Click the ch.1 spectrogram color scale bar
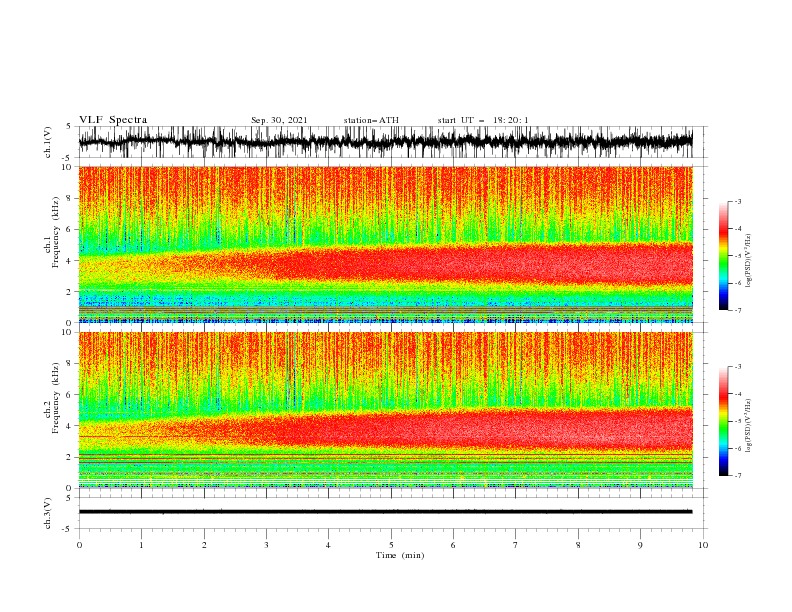This screenshot has height=612, width=792. [723, 255]
